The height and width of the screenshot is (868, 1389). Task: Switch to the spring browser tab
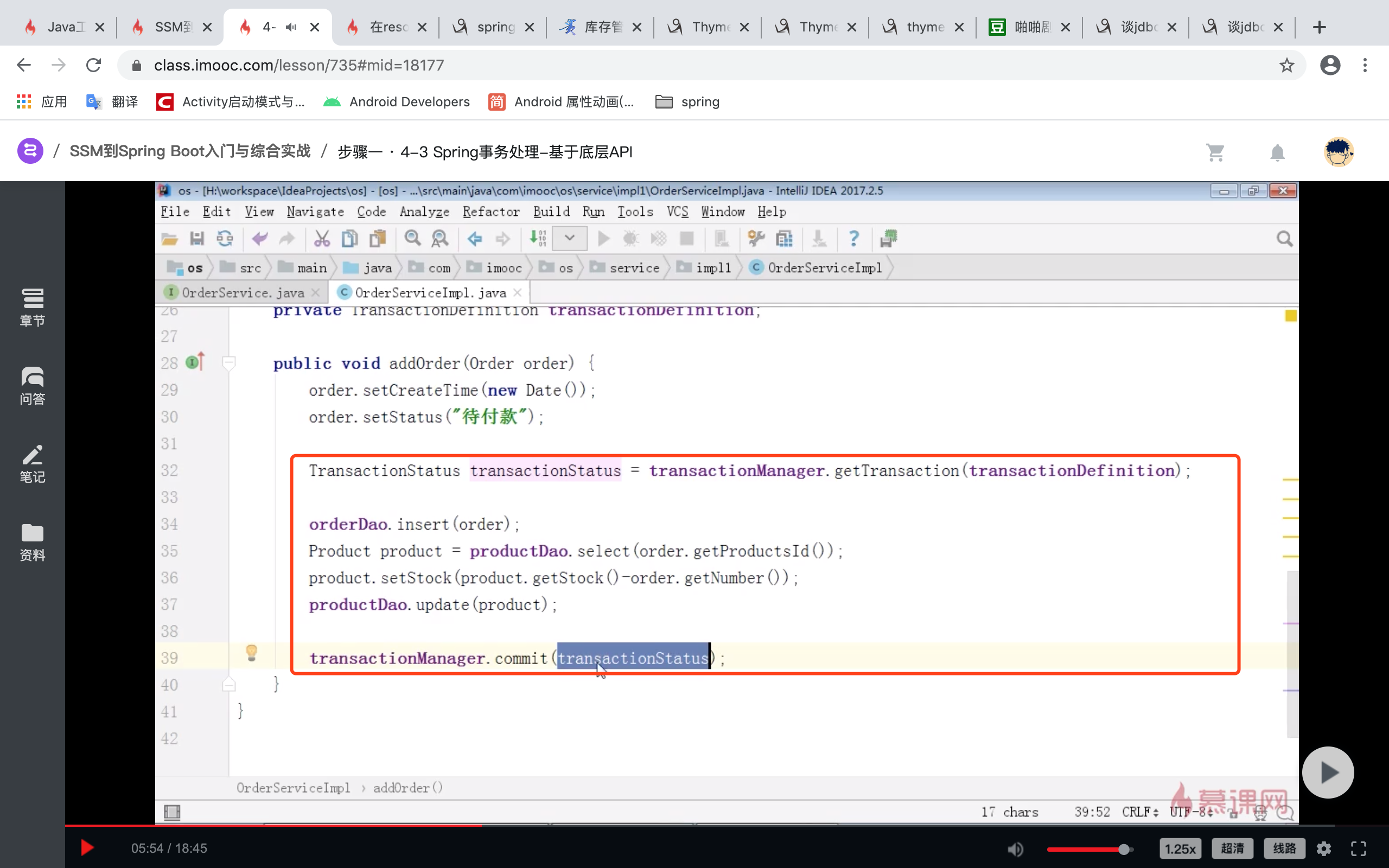click(x=493, y=27)
